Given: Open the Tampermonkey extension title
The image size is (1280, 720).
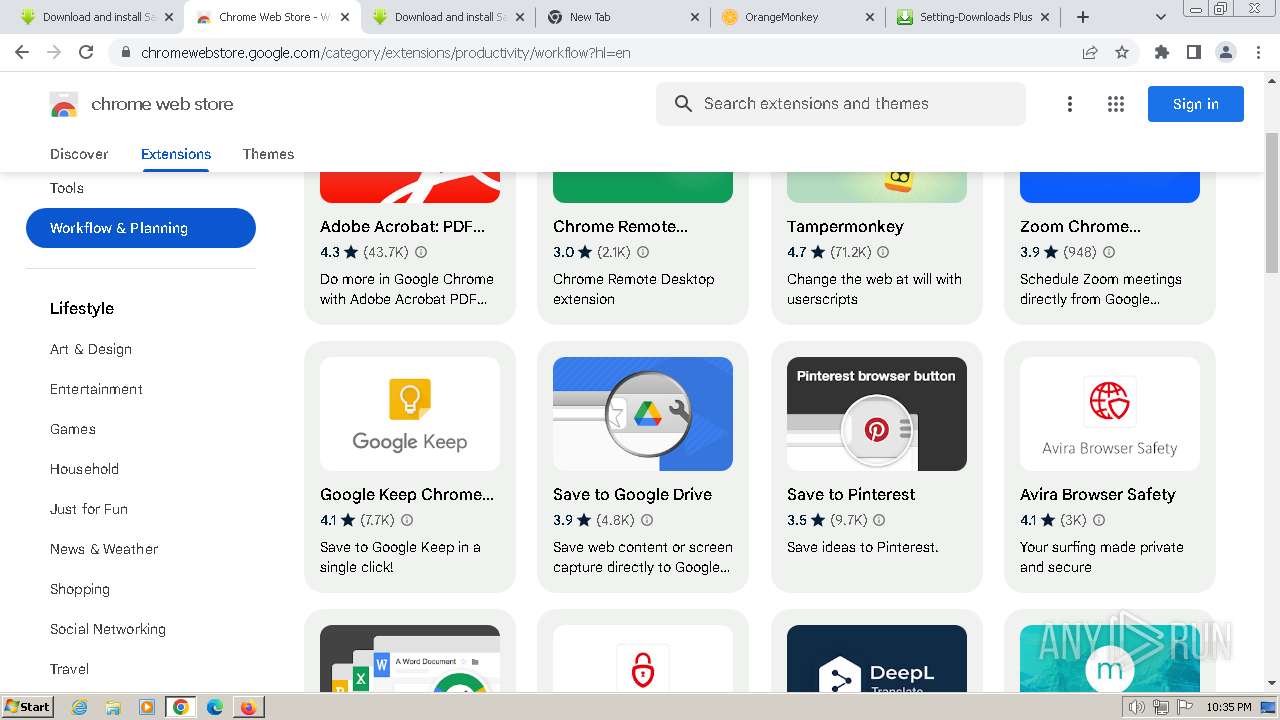Looking at the screenshot, I should [845, 226].
